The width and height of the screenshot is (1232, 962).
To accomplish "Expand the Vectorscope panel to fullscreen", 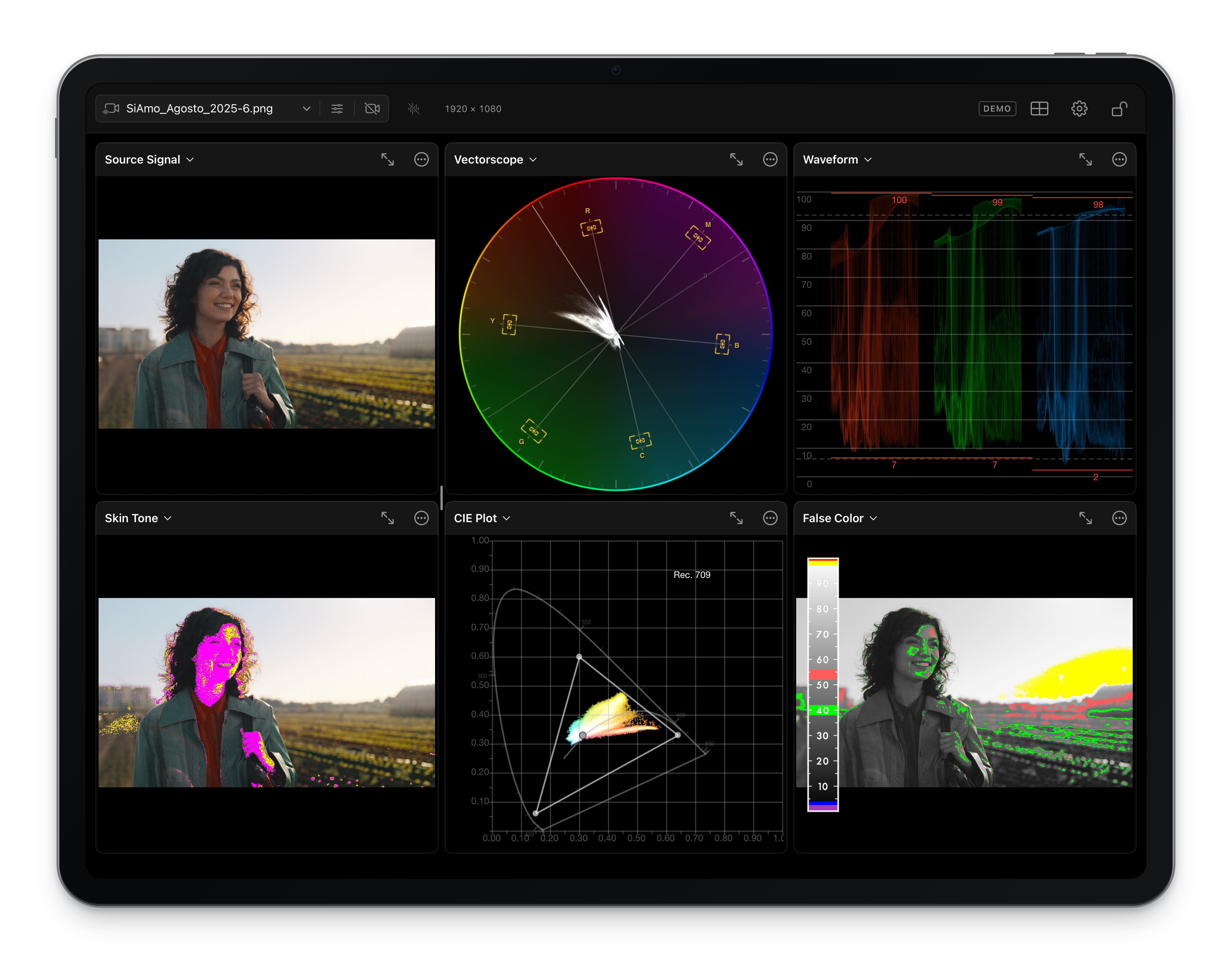I will [x=736, y=160].
